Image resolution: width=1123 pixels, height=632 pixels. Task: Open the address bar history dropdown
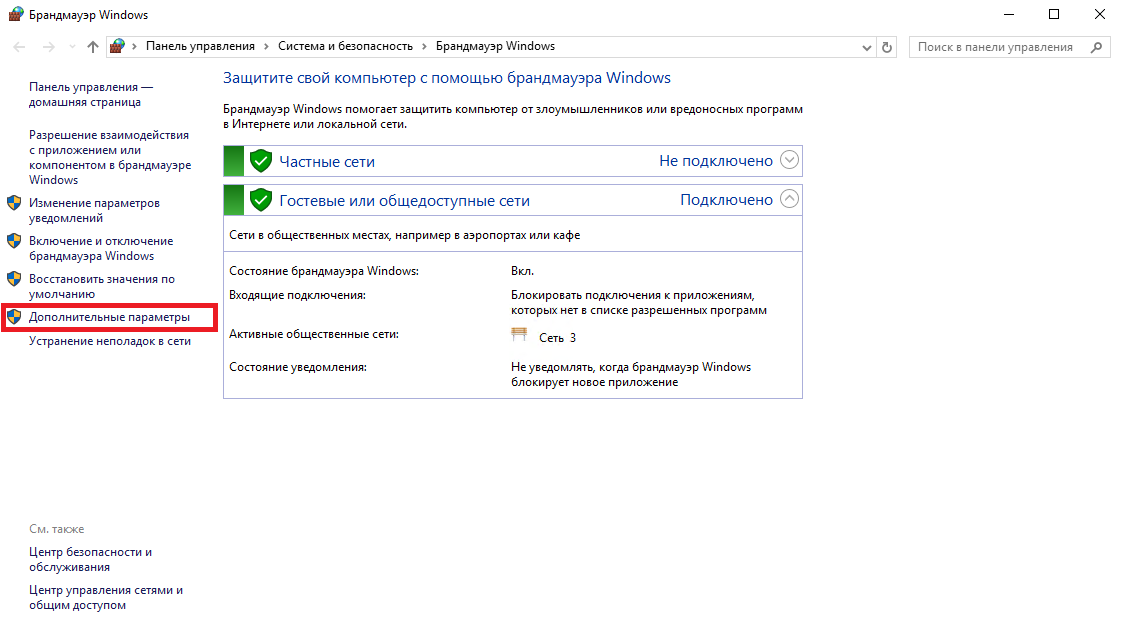pyautogui.click(x=866, y=47)
